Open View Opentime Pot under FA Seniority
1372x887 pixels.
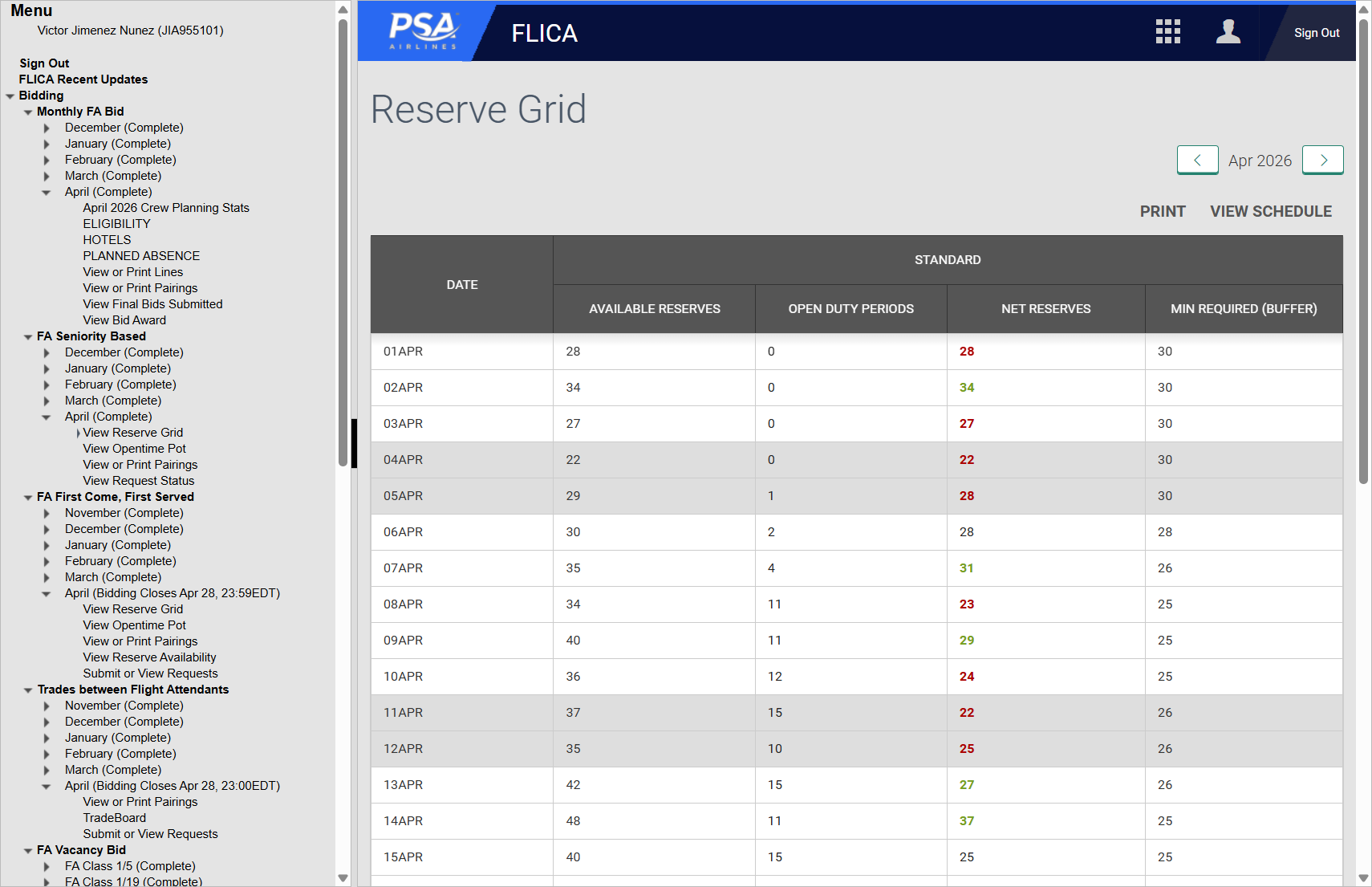point(134,449)
